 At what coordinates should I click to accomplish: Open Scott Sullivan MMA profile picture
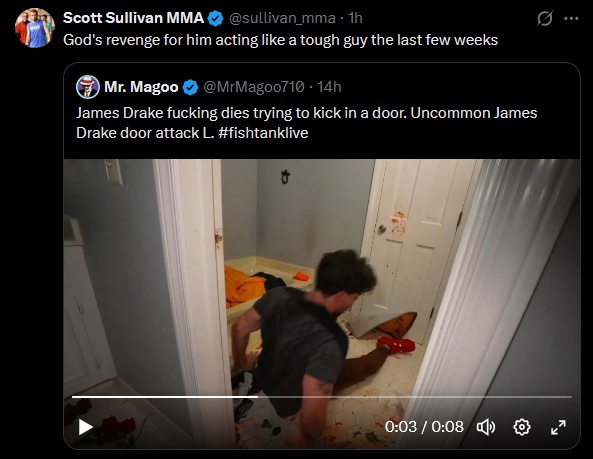click(x=35, y=28)
